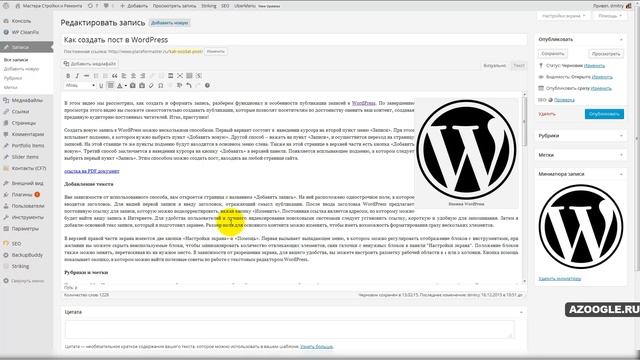The height and width of the screenshot is (360, 640).
Task: Open 'ссылка на PDF документ' link in content
Action: [x=92, y=171]
